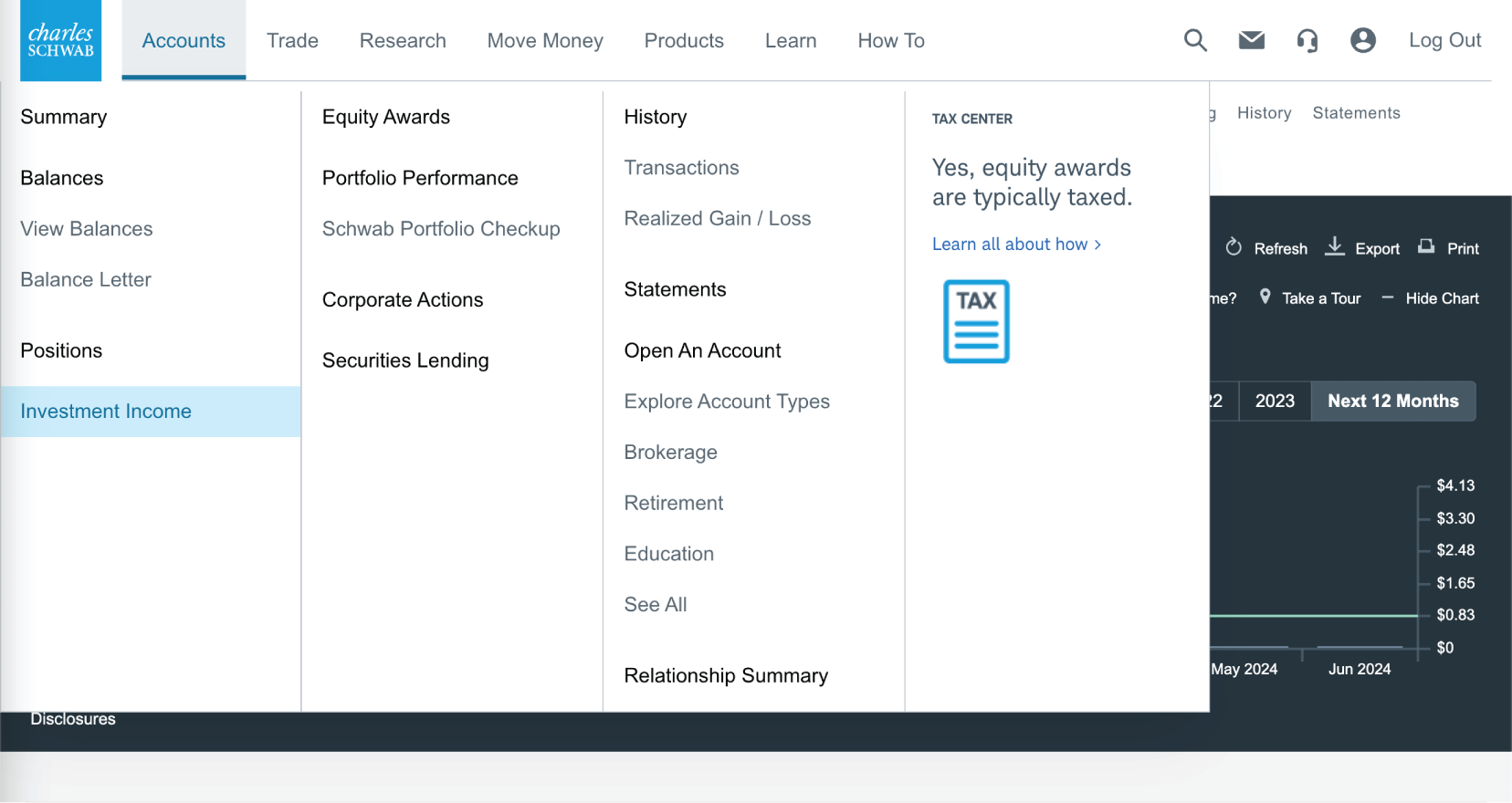This screenshot has height=803, width=1512.
Task: Click See All account types
Action: point(656,605)
